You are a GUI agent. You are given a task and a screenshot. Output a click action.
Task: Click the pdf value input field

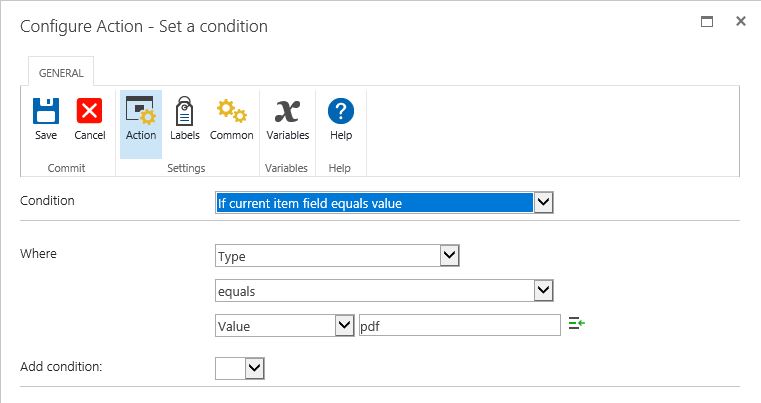coord(460,325)
